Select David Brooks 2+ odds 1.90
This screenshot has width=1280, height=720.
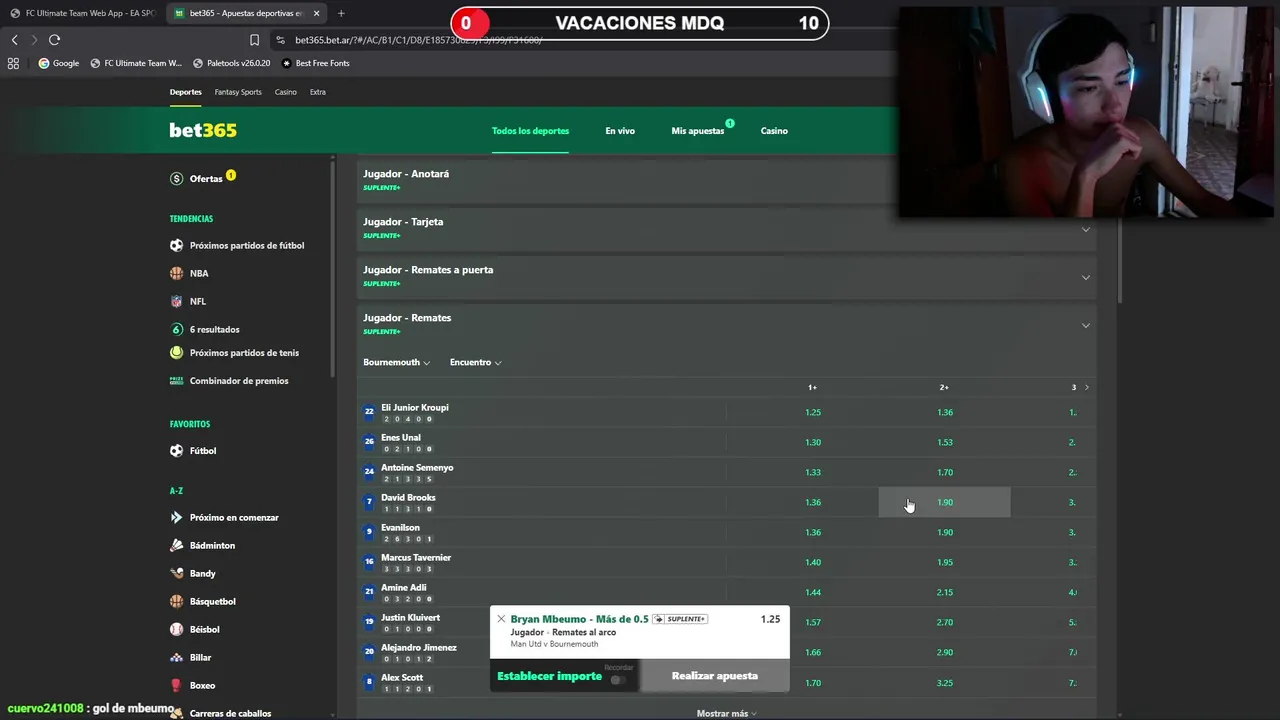pos(944,502)
